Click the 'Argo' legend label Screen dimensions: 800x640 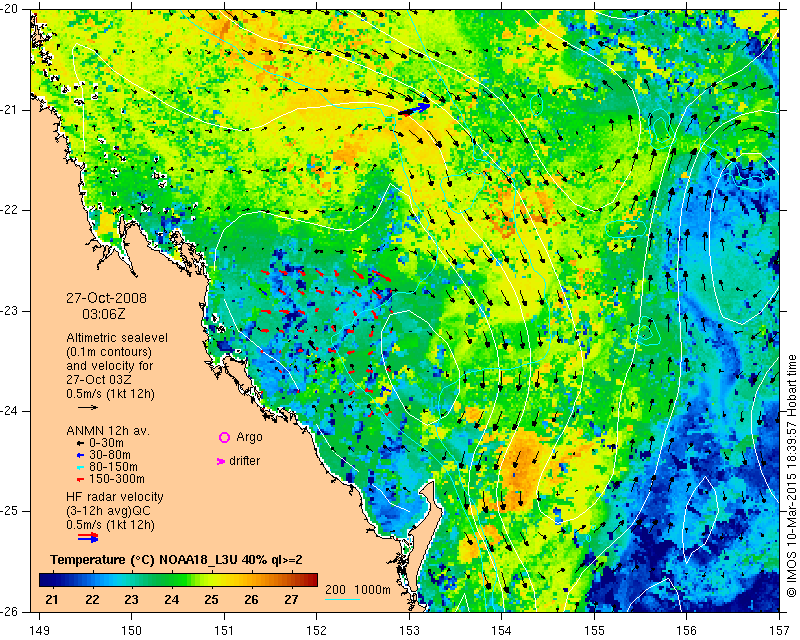tap(249, 437)
